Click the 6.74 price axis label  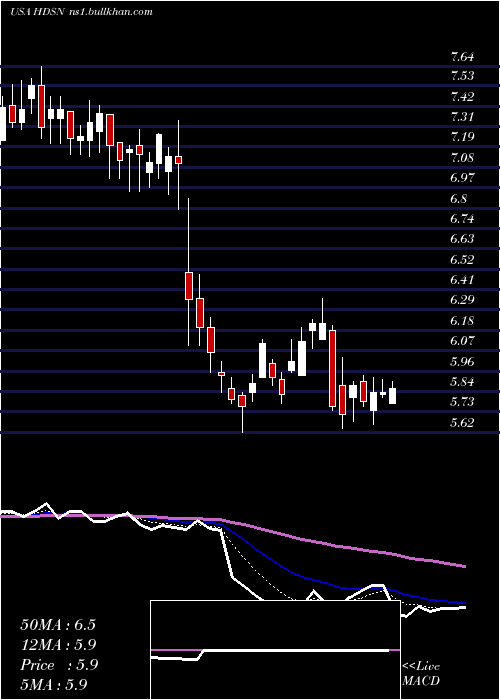click(462, 219)
